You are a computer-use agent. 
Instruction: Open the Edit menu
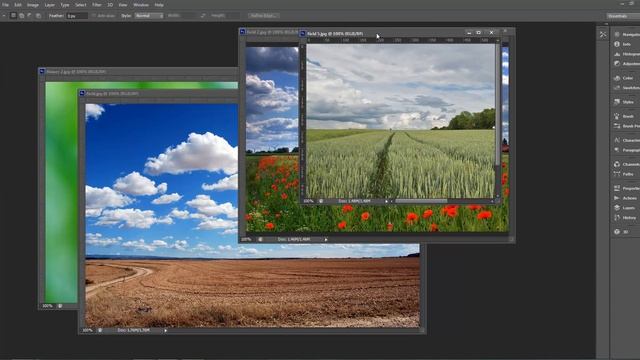18,5
